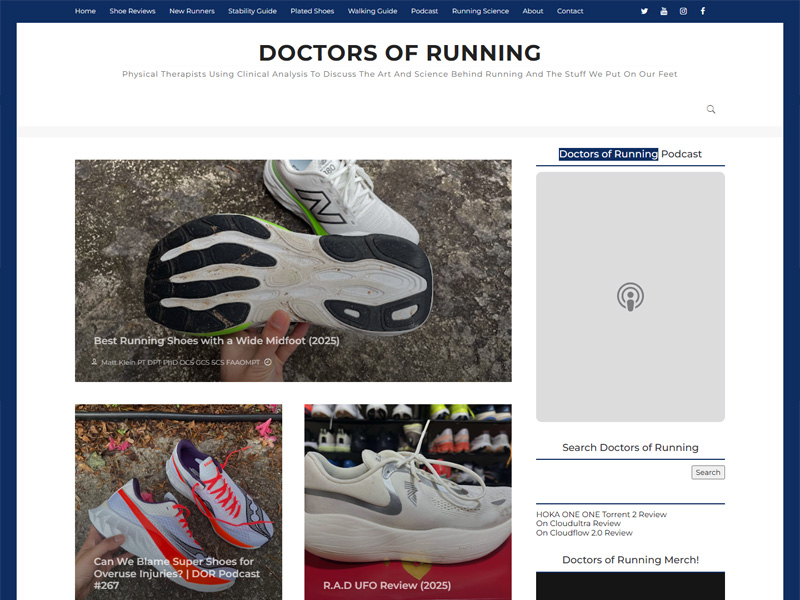Open the Shoe Reviews menu
This screenshot has height=600, width=800.
pyautogui.click(x=135, y=11)
